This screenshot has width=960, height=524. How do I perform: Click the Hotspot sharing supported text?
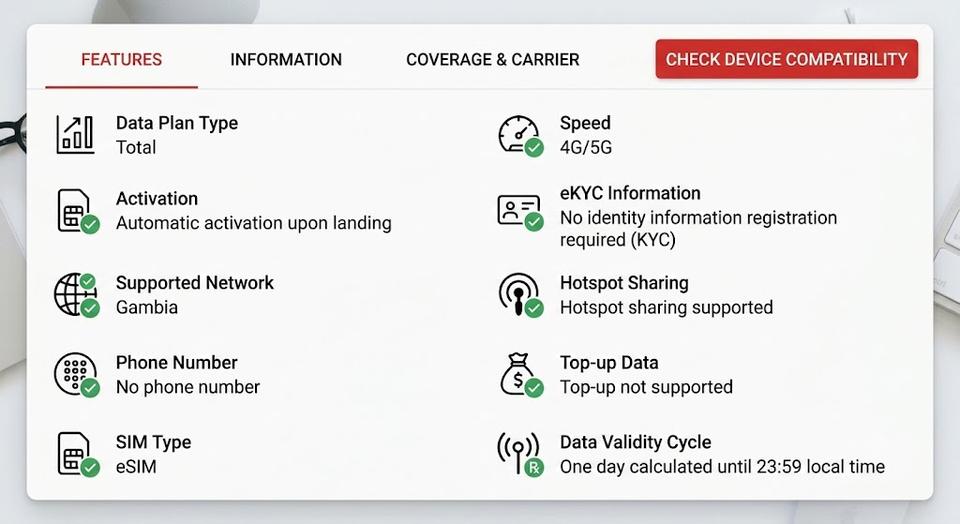(x=666, y=307)
